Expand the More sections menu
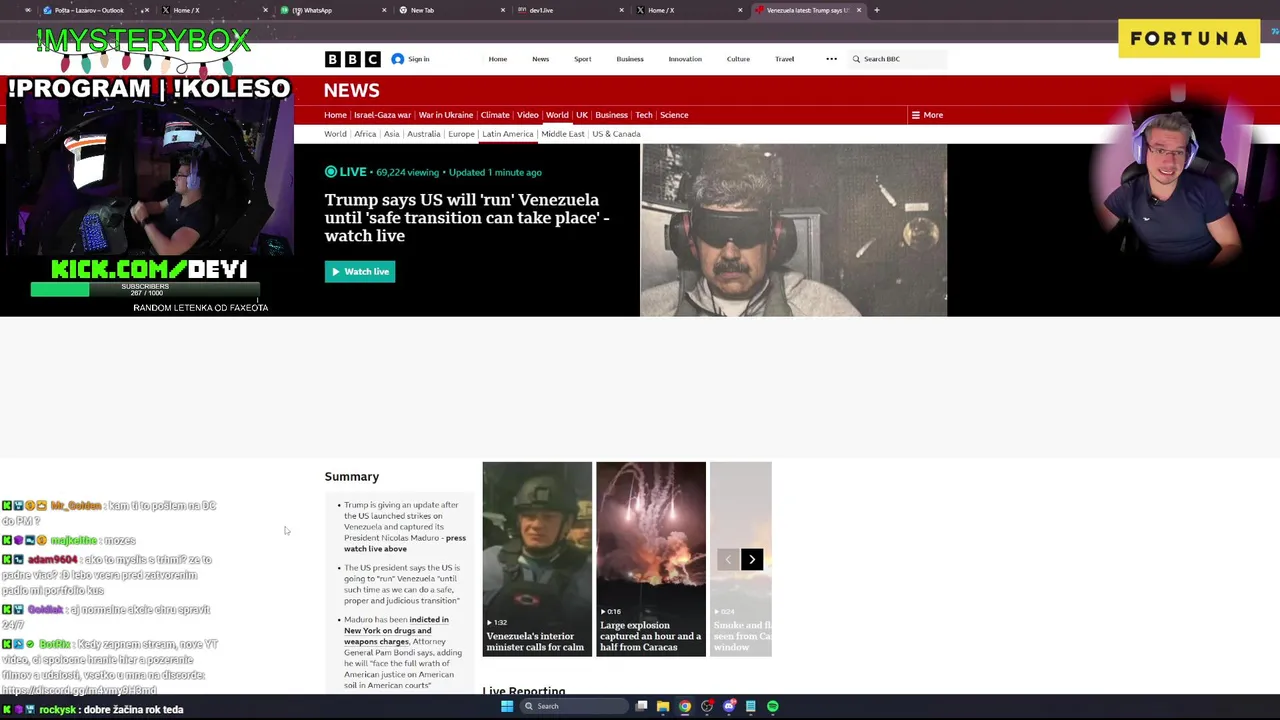This screenshot has height=720, width=1280. (927, 115)
